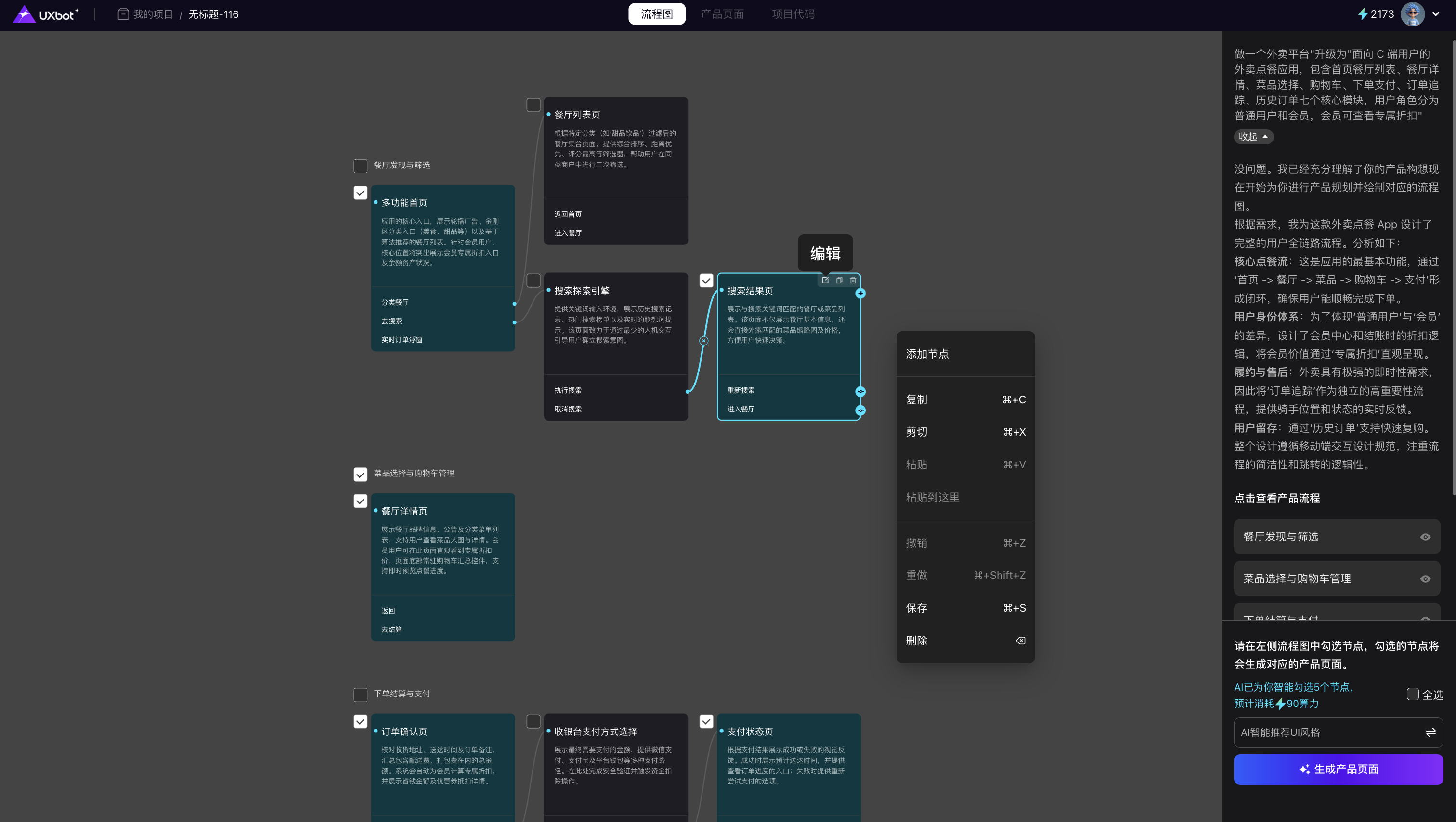
Task: Open 我的项目 breadcrumb link
Action: click(153, 14)
